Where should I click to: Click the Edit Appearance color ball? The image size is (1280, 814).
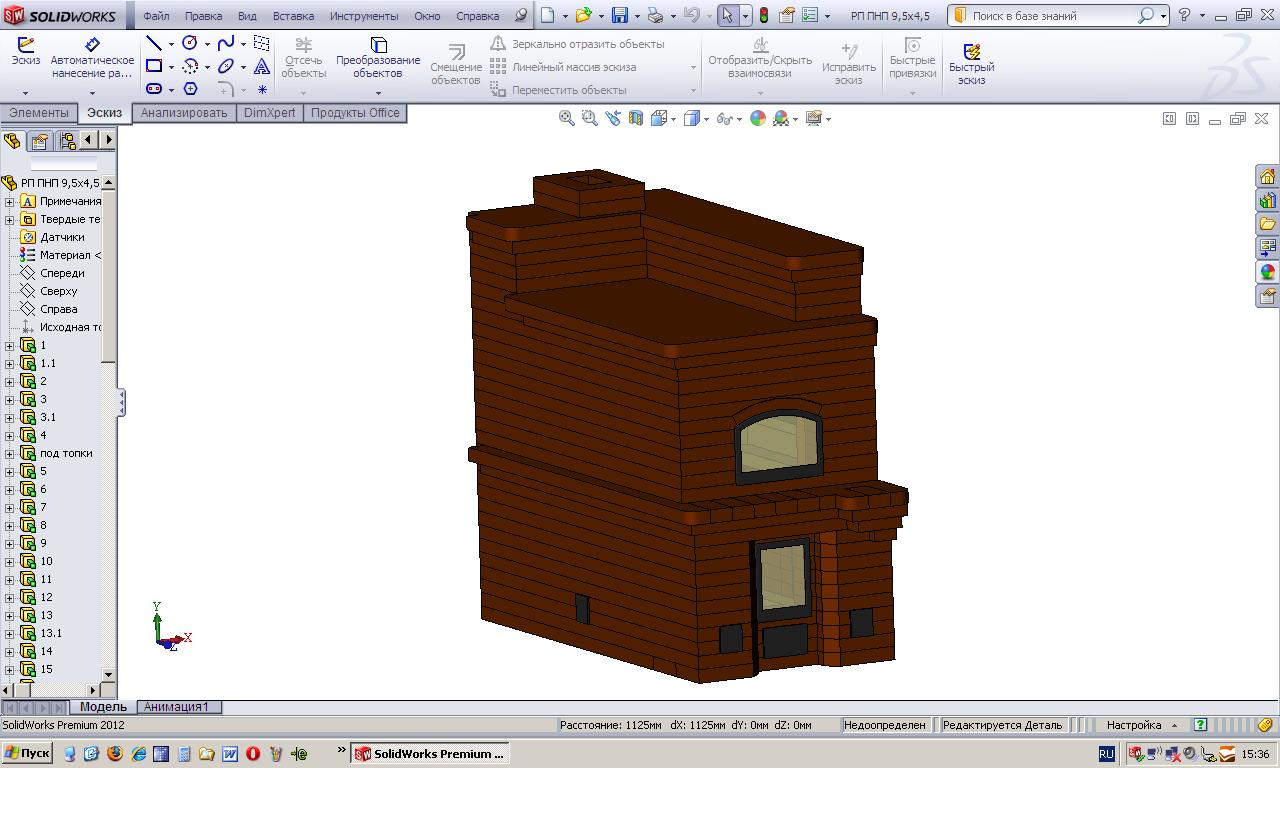pyautogui.click(x=758, y=118)
